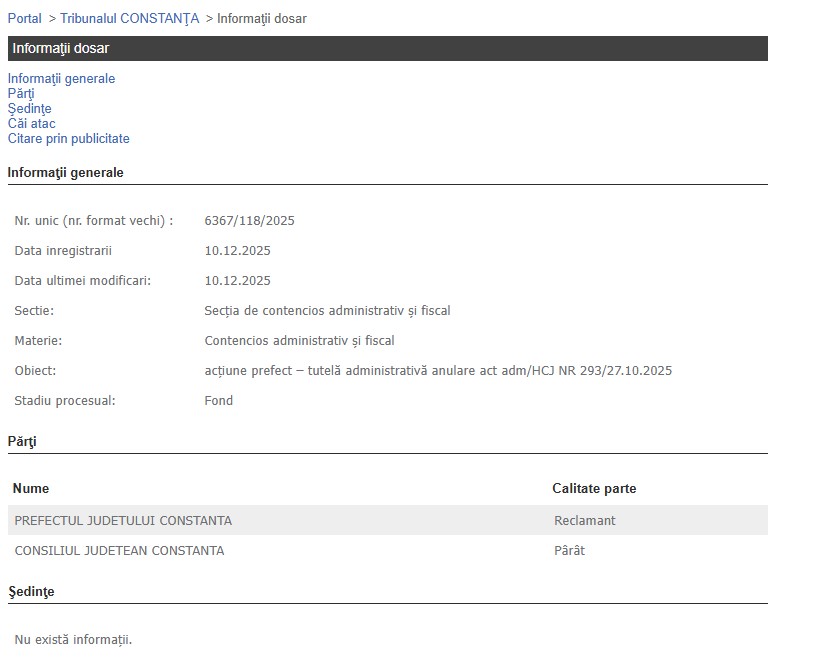828x658 pixels.
Task: Go to the Părți section link
Action: click(x=21, y=93)
